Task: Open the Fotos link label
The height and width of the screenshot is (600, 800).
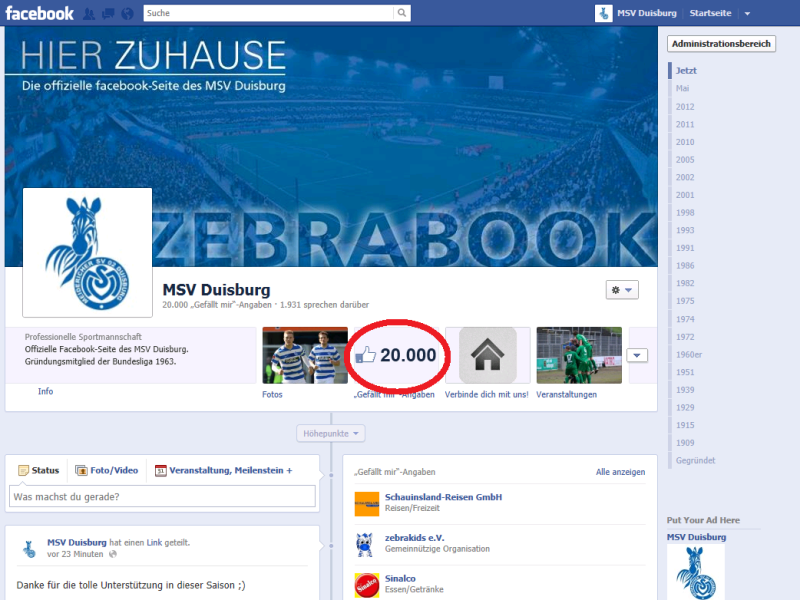Action: point(272,394)
